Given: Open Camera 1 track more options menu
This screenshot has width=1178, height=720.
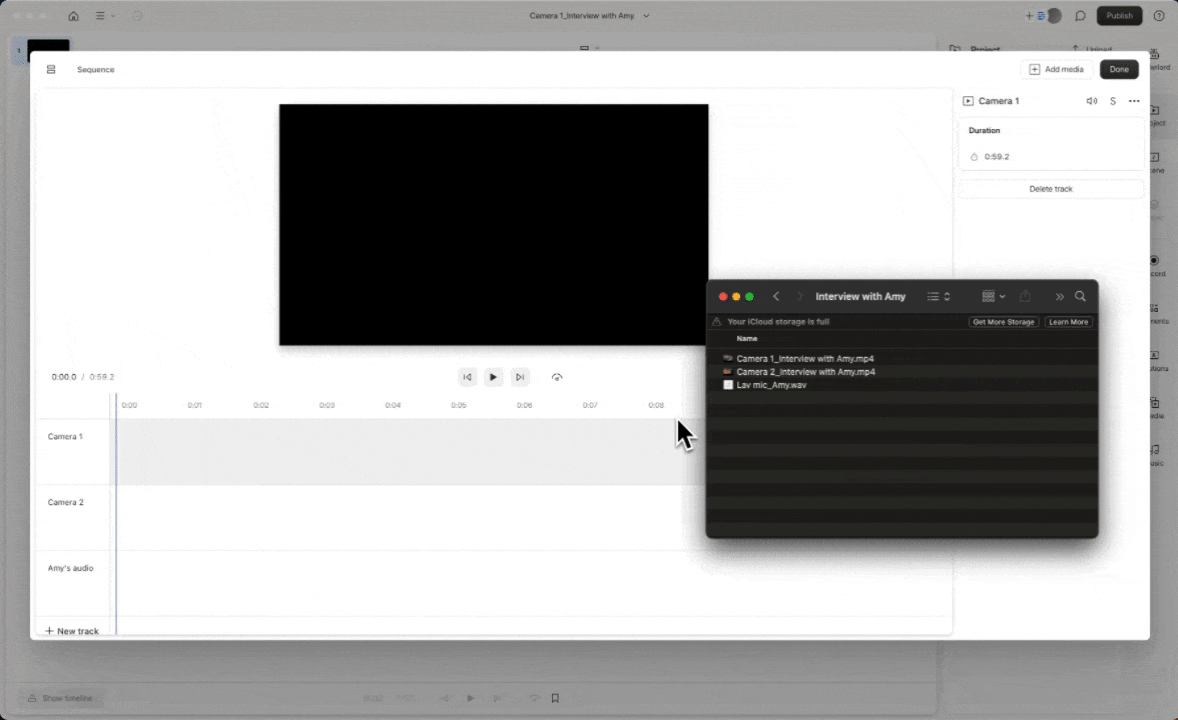Looking at the screenshot, I should point(1134,101).
